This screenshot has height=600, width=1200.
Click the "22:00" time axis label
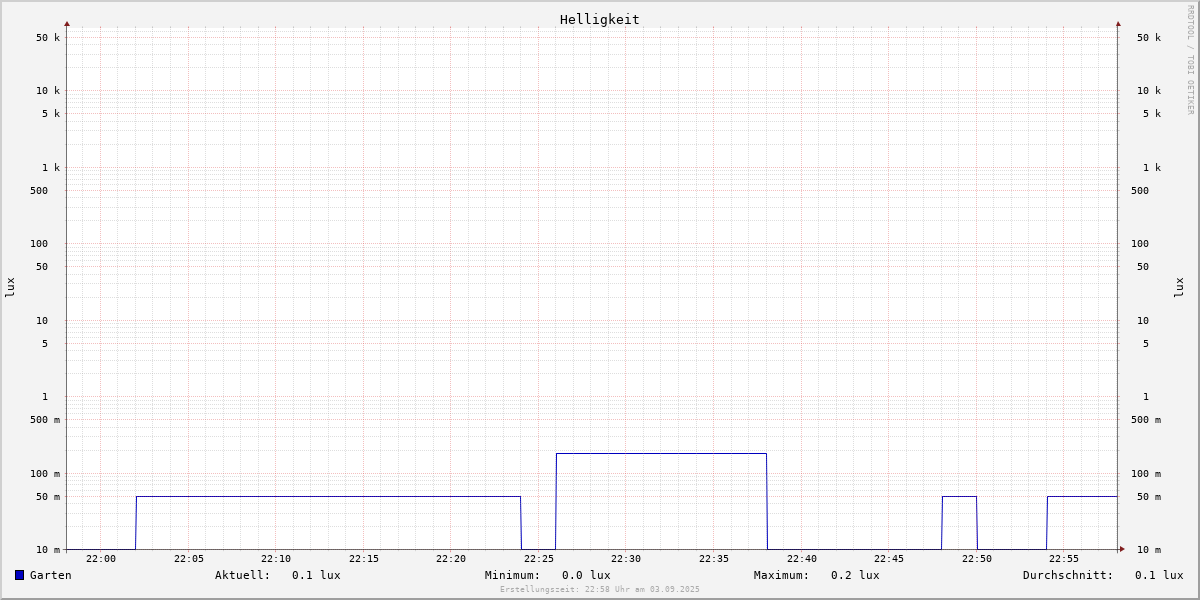pos(101,559)
